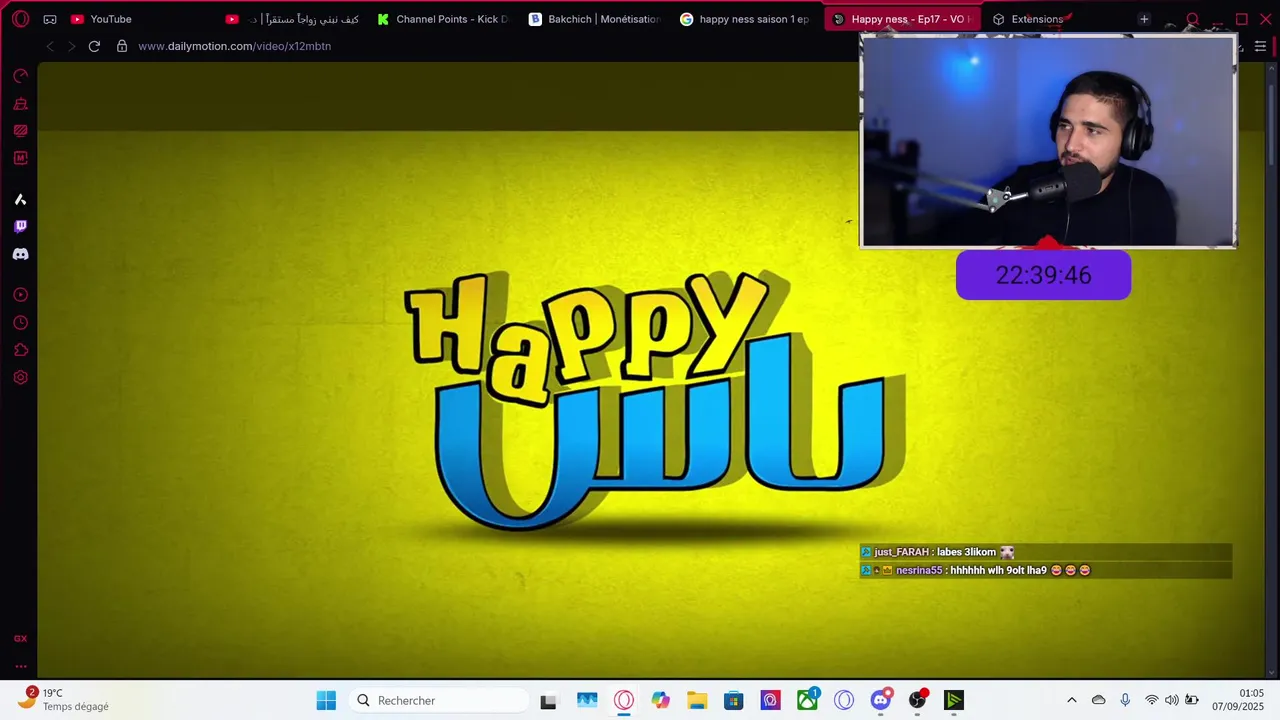Screen dimensions: 1280x720
Task: Open sidebar three-dots more options
Action: [x=20, y=666]
